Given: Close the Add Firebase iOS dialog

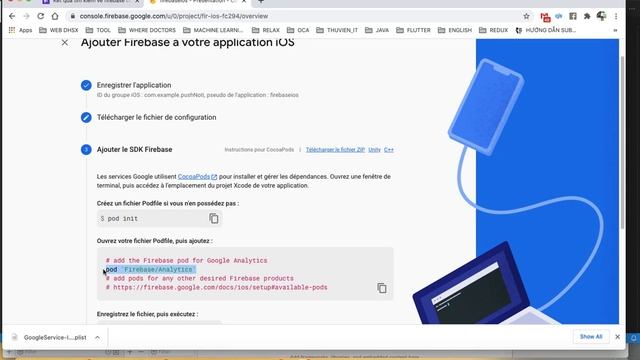Looking at the screenshot, I should tap(64, 42).
